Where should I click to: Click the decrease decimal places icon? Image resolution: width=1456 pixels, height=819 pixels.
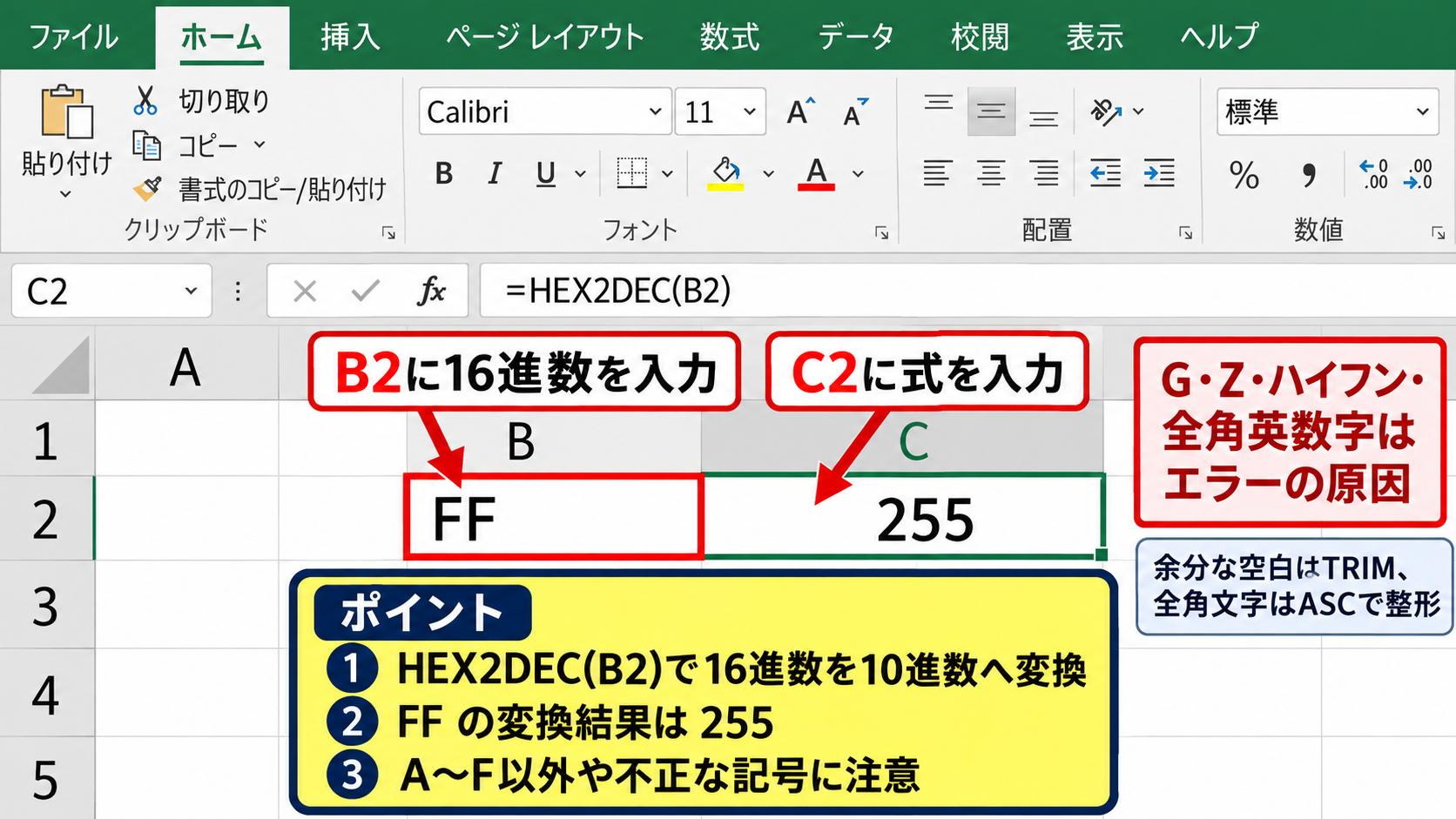tap(1419, 174)
